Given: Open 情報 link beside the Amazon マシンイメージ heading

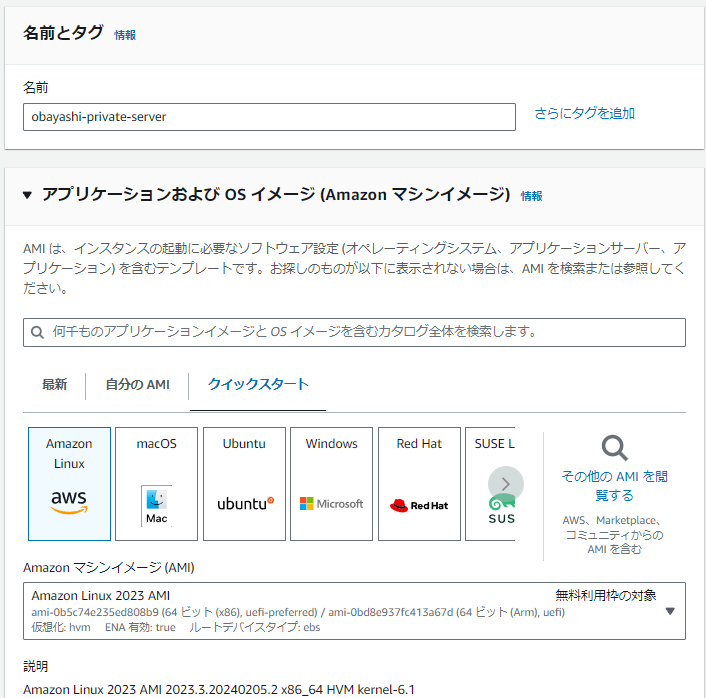Looking at the screenshot, I should point(531,196).
